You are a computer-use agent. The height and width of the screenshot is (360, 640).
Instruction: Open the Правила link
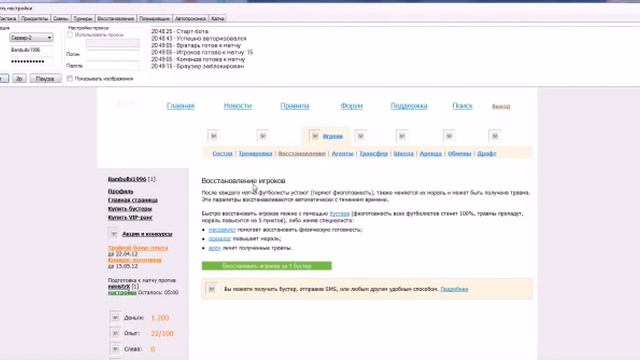(295, 106)
